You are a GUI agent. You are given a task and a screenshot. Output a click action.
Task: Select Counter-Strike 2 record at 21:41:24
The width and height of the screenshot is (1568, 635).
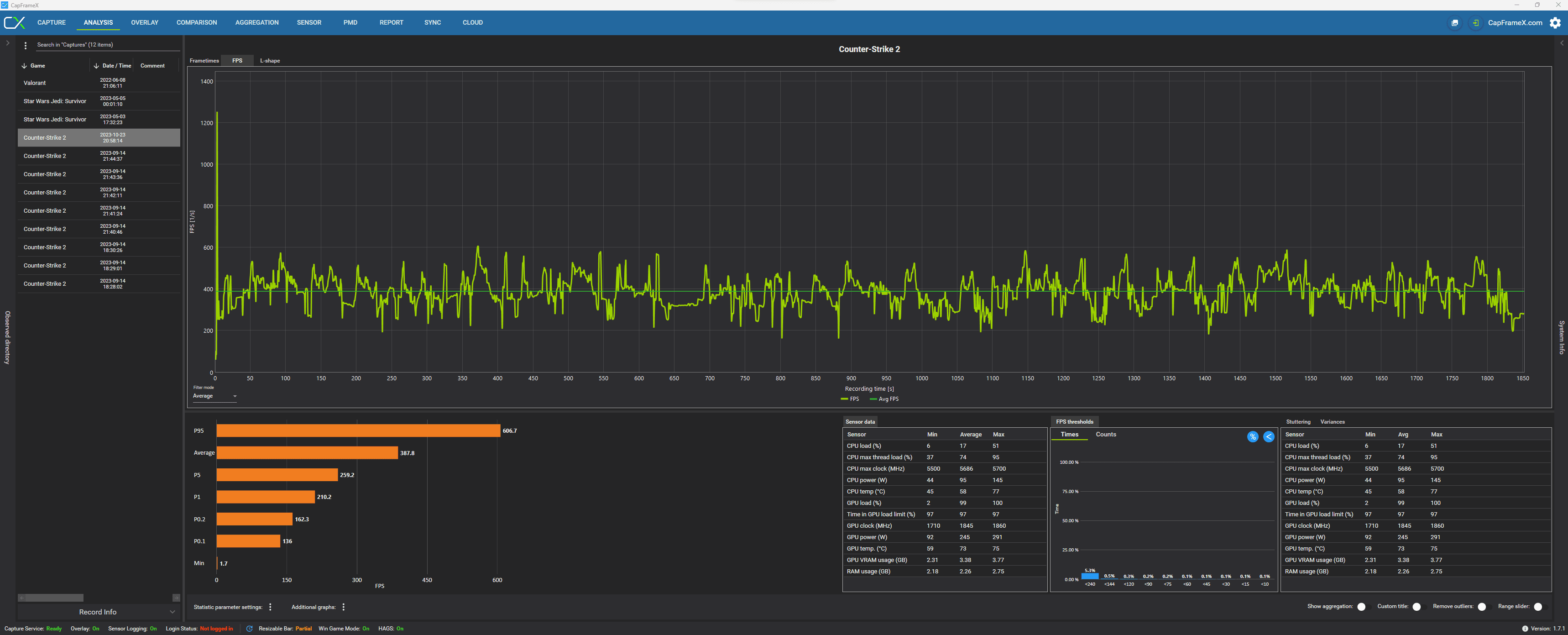pos(99,210)
